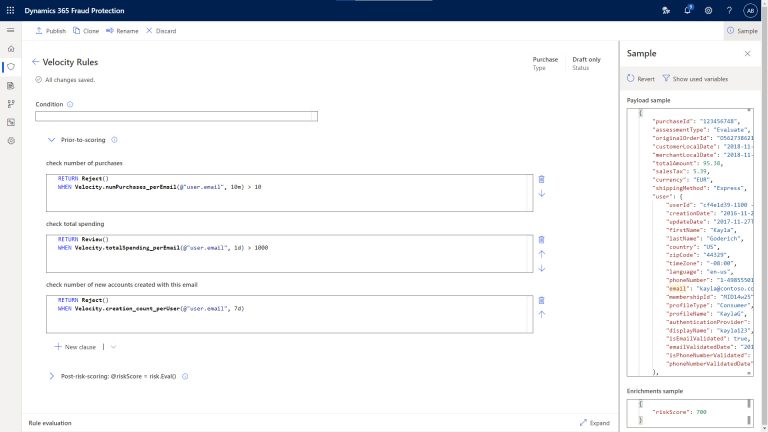Click the Condition info icon

pos(70,104)
